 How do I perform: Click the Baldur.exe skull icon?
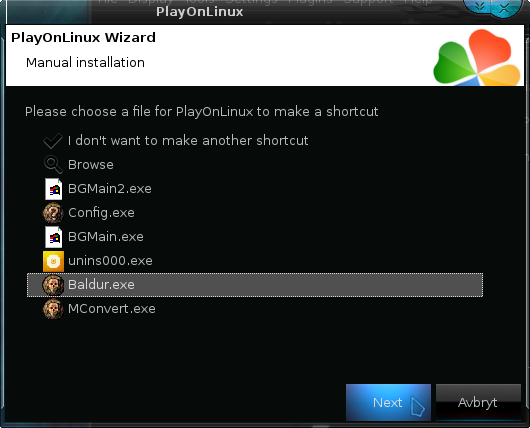point(53,285)
